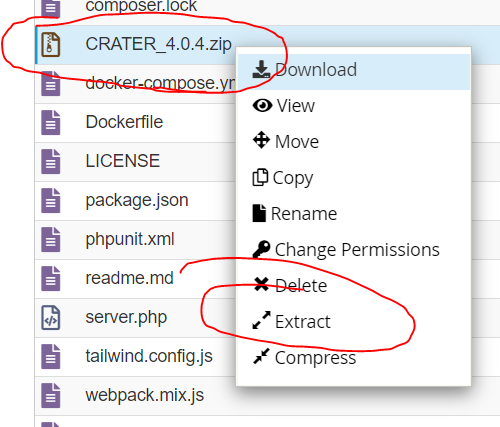The width and height of the screenshot is (500, 427).
Task: Click the four-arrow Move icon
Action: pyautogui.click(x=261, y=140)
